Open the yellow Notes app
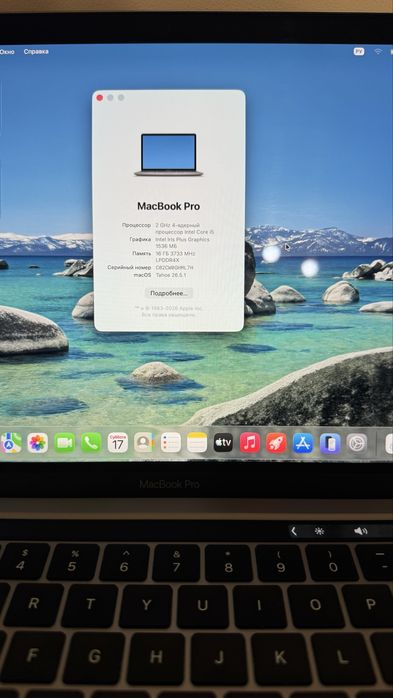 click(x=197, y=442)
